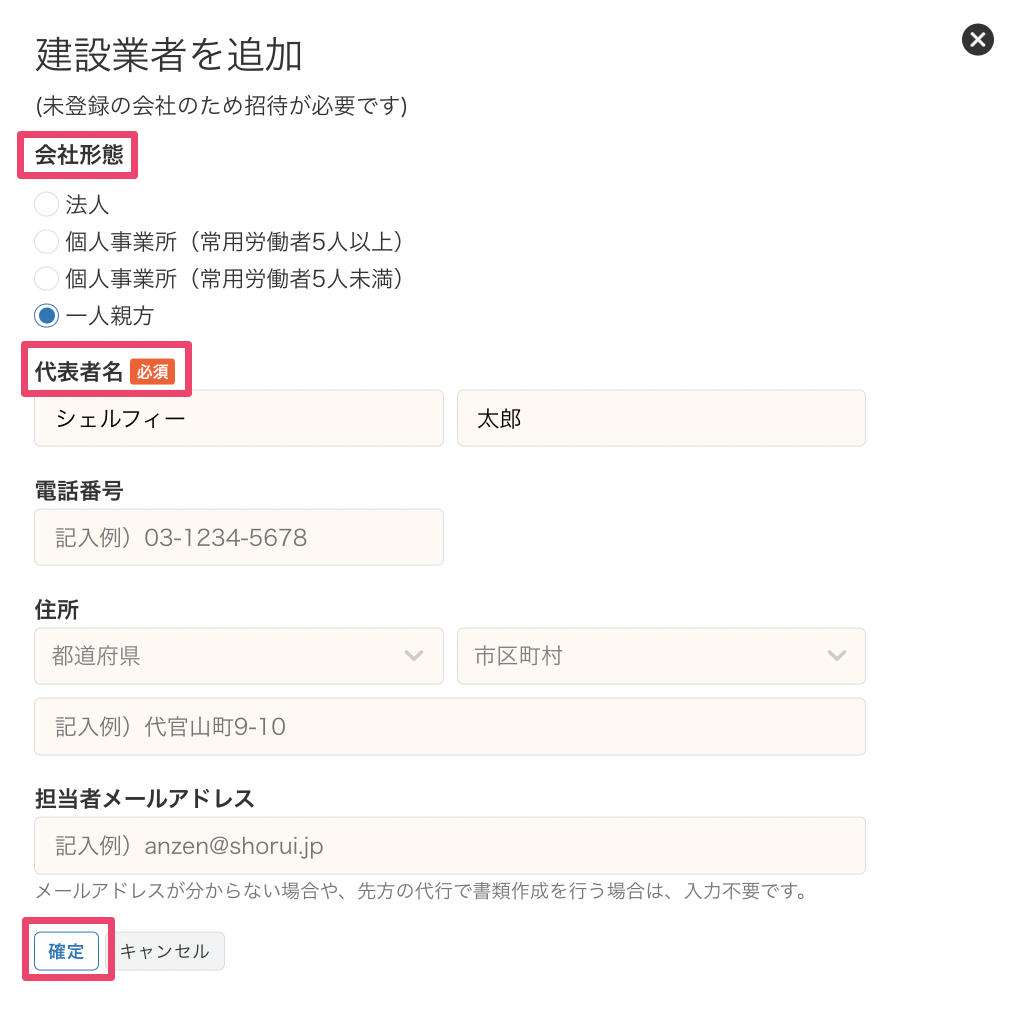Image resolution: width=1010 pixels, height=1024 pixels.
Task: Click the 住所 section label
Action: pyautogui.click(x=56, y=609)
